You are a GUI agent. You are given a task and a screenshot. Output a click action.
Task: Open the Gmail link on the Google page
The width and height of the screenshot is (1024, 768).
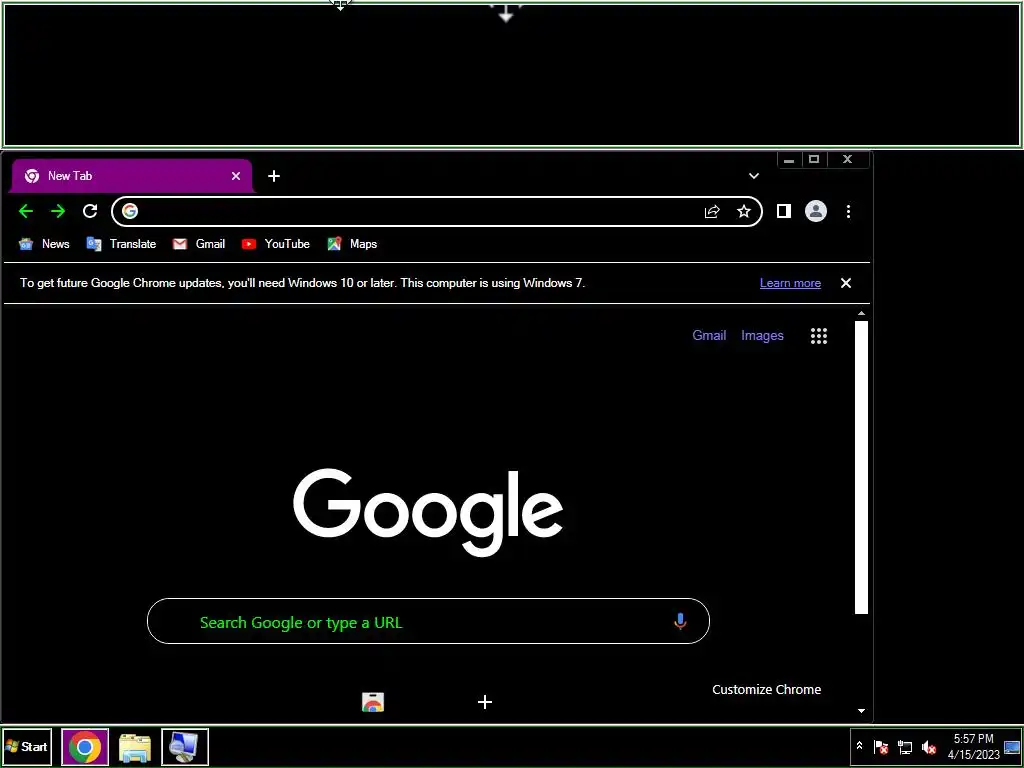[709, 335]
